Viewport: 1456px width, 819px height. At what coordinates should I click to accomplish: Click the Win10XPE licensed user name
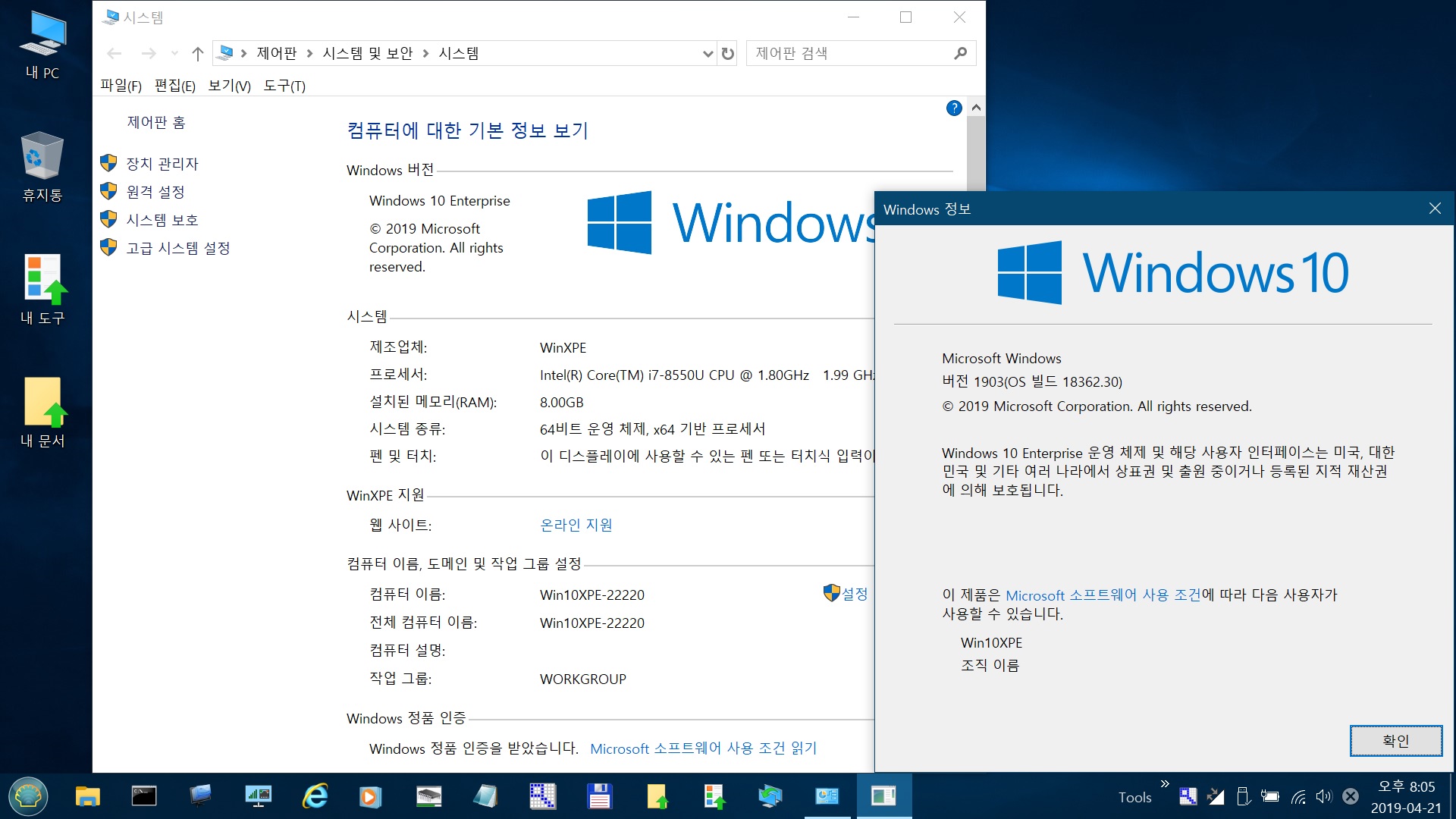[991, 643]
